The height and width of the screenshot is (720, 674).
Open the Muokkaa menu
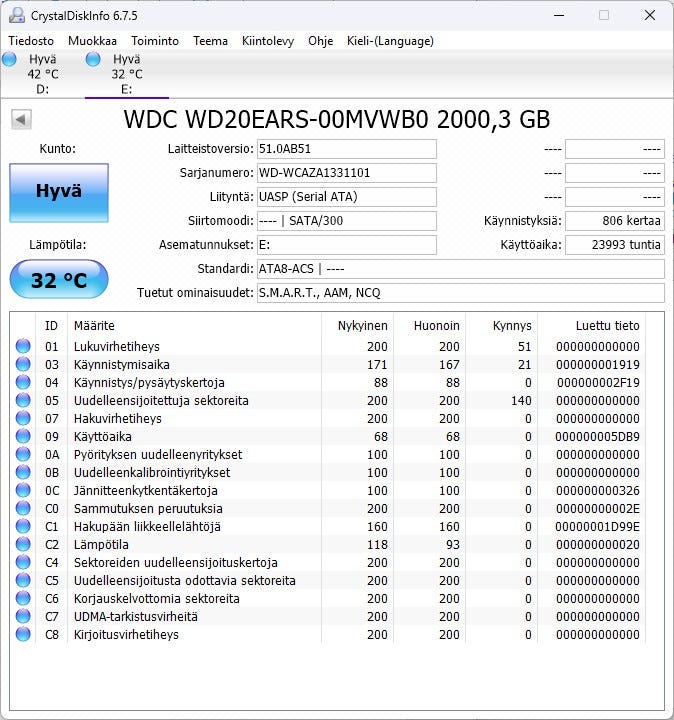tap(92, 41)
